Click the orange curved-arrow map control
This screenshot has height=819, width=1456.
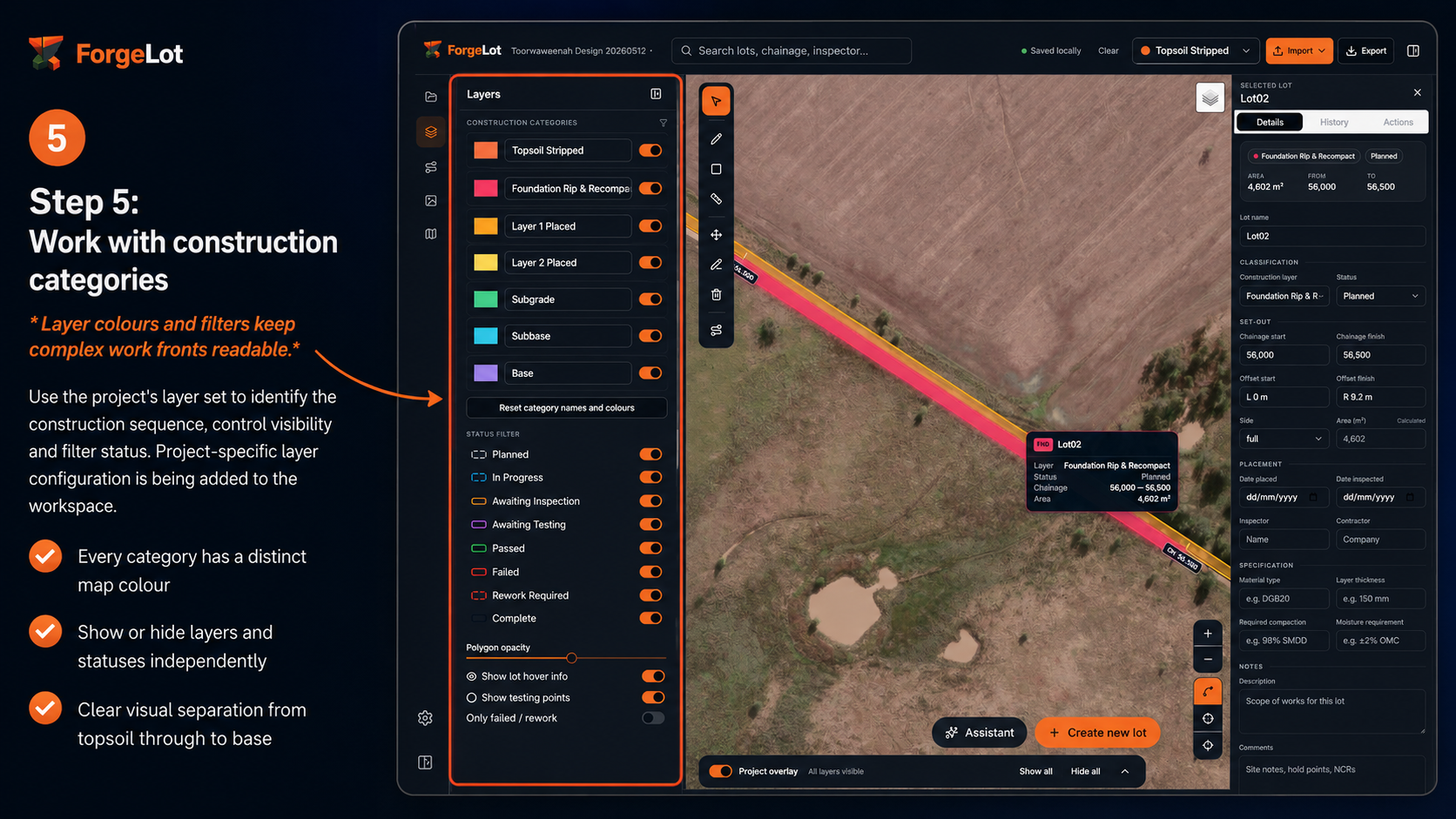[1208, 692]
